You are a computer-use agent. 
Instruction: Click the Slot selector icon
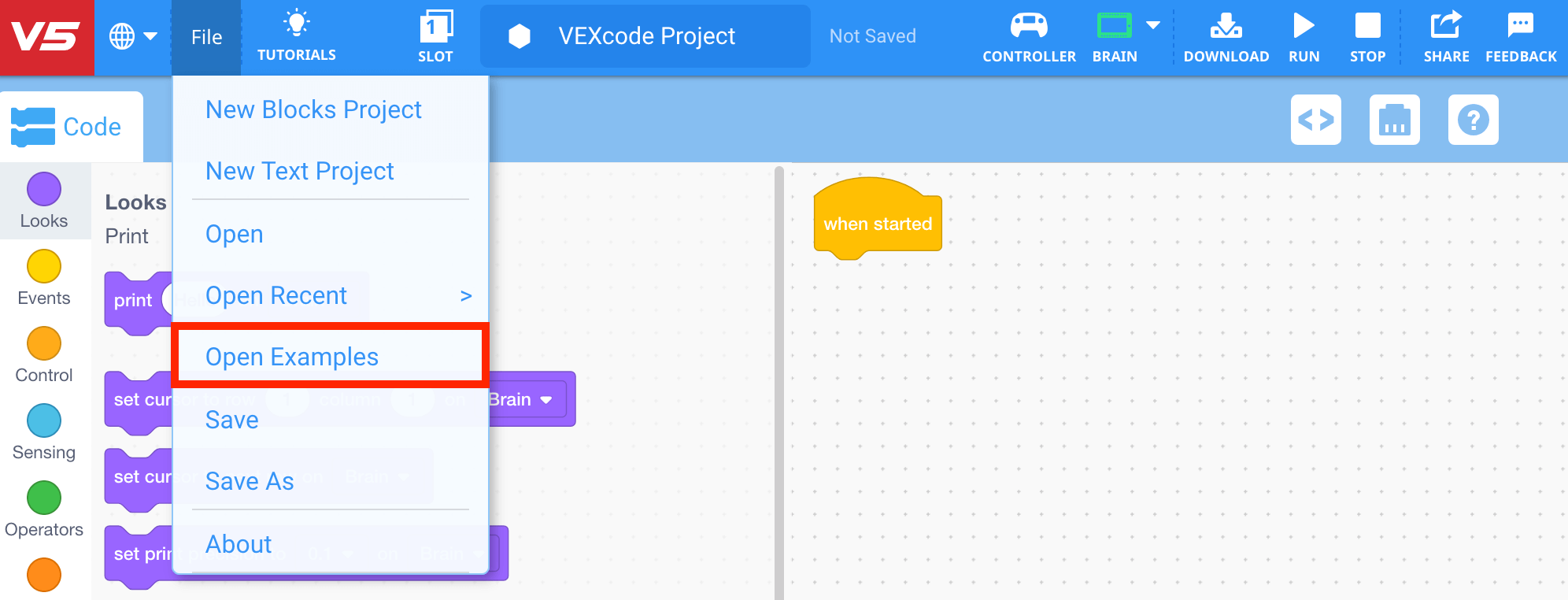pyautogui.click(x=435, y=35)
